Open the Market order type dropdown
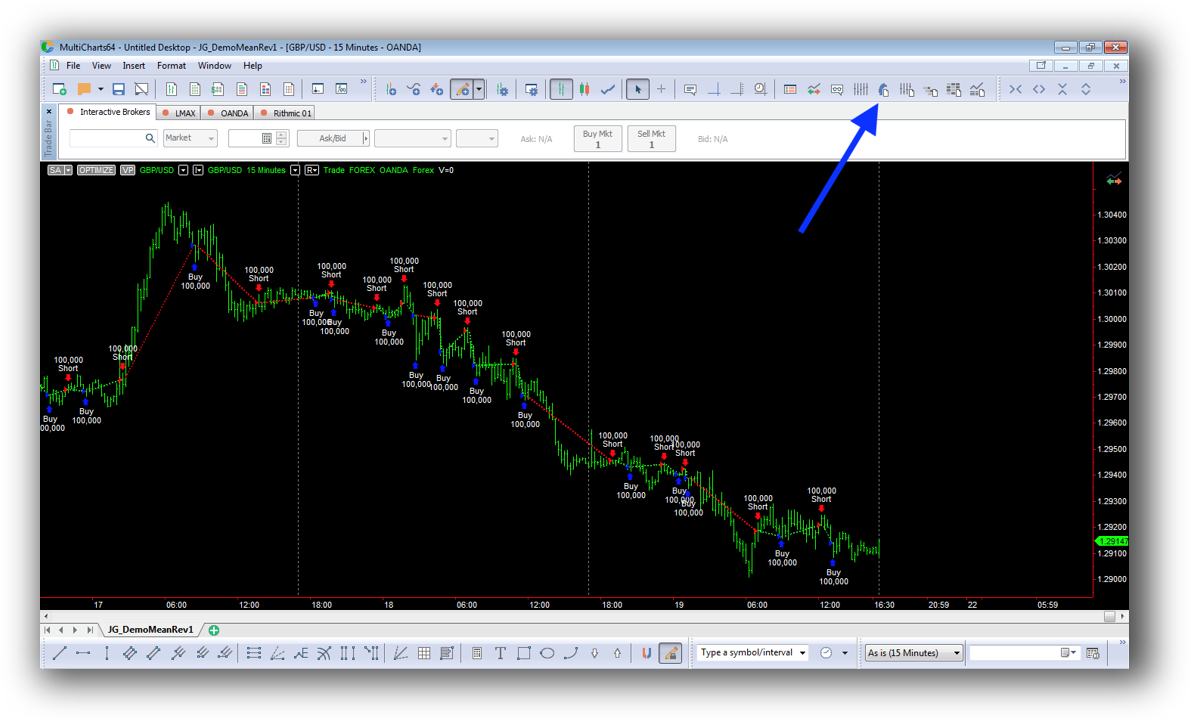Viewport: 1191px width, 722px height. (x=190, y=139)
